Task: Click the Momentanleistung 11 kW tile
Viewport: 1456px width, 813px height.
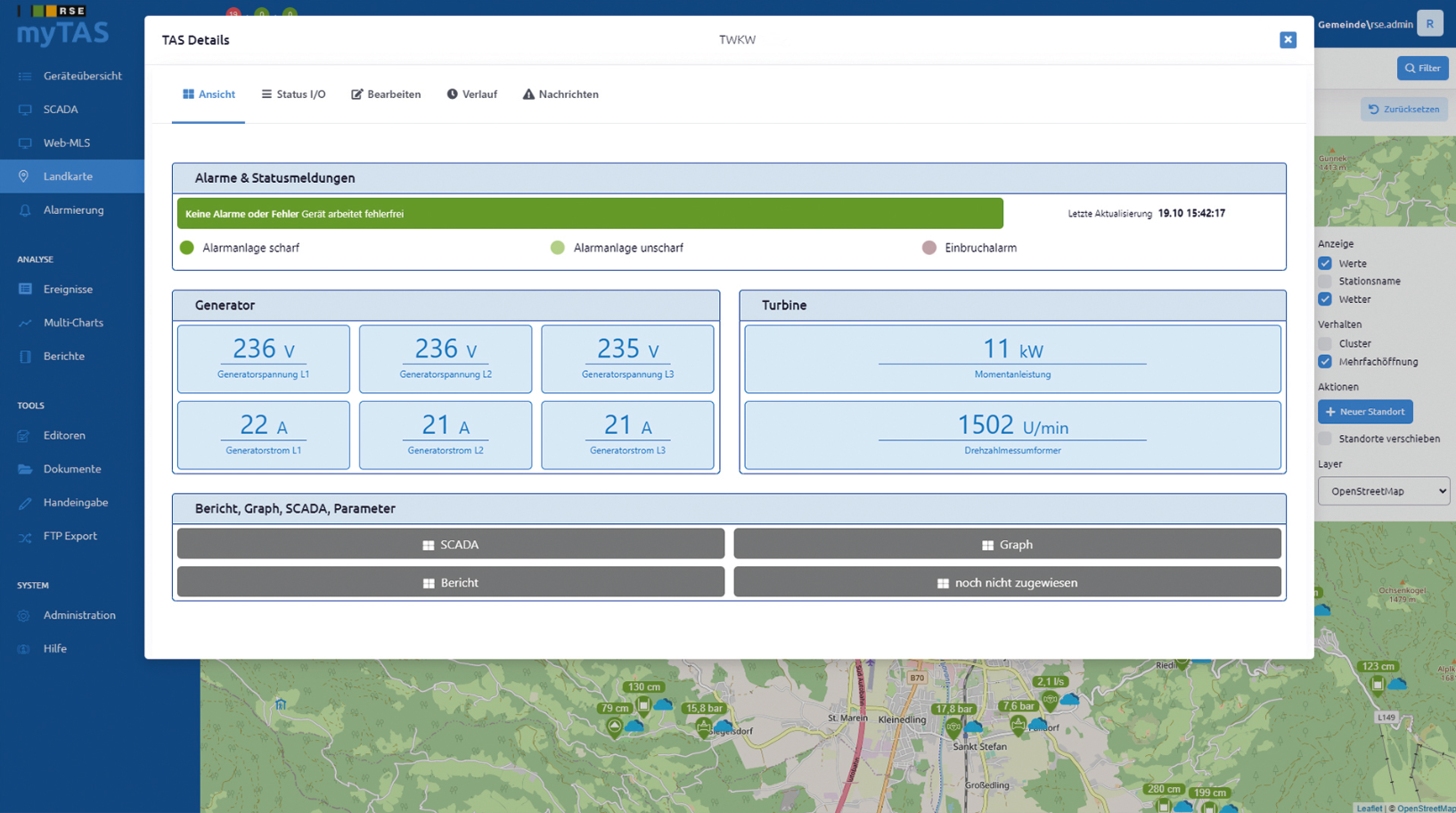Action: (x=1012, y=359)
